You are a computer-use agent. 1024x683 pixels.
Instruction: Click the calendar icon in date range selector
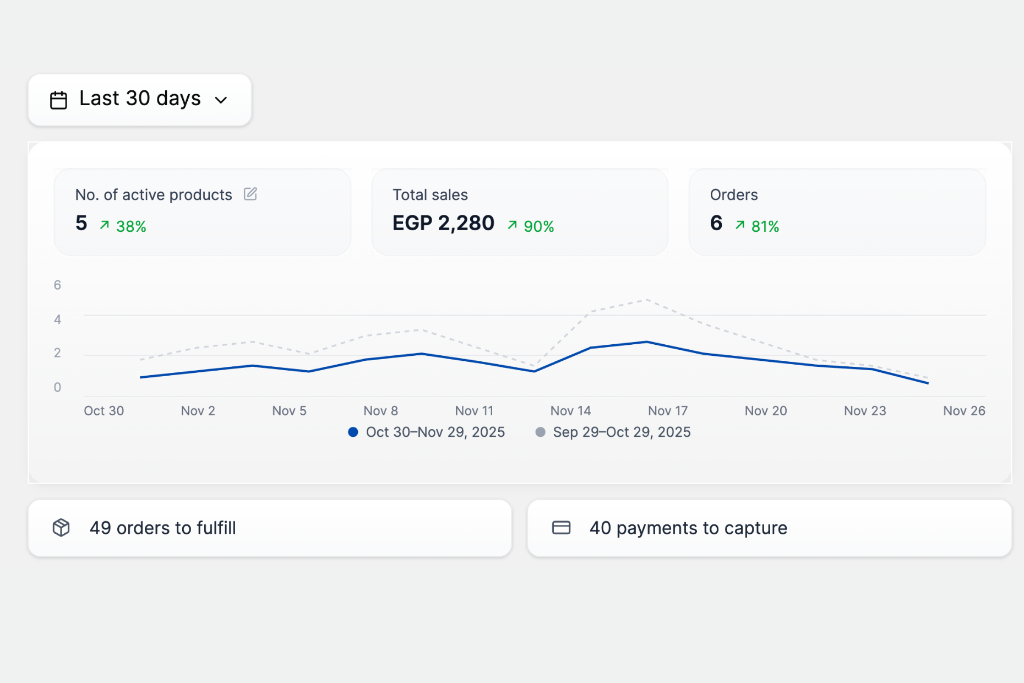[x=58, y=100]
